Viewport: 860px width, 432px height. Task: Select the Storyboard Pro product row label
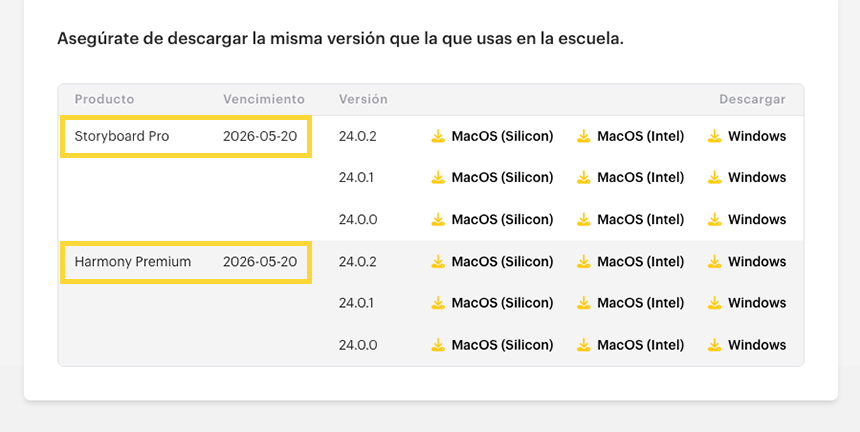[122, 136]
